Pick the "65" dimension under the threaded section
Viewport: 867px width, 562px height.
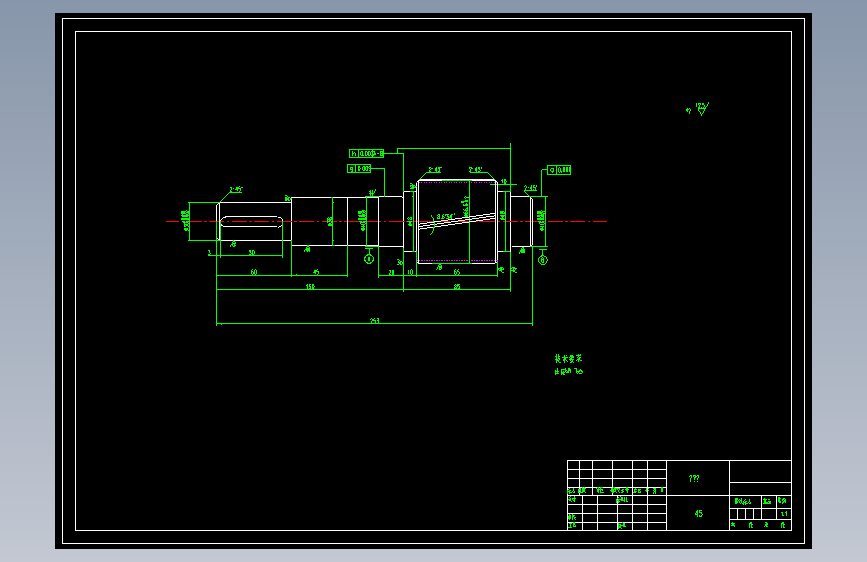pos(457,272)
